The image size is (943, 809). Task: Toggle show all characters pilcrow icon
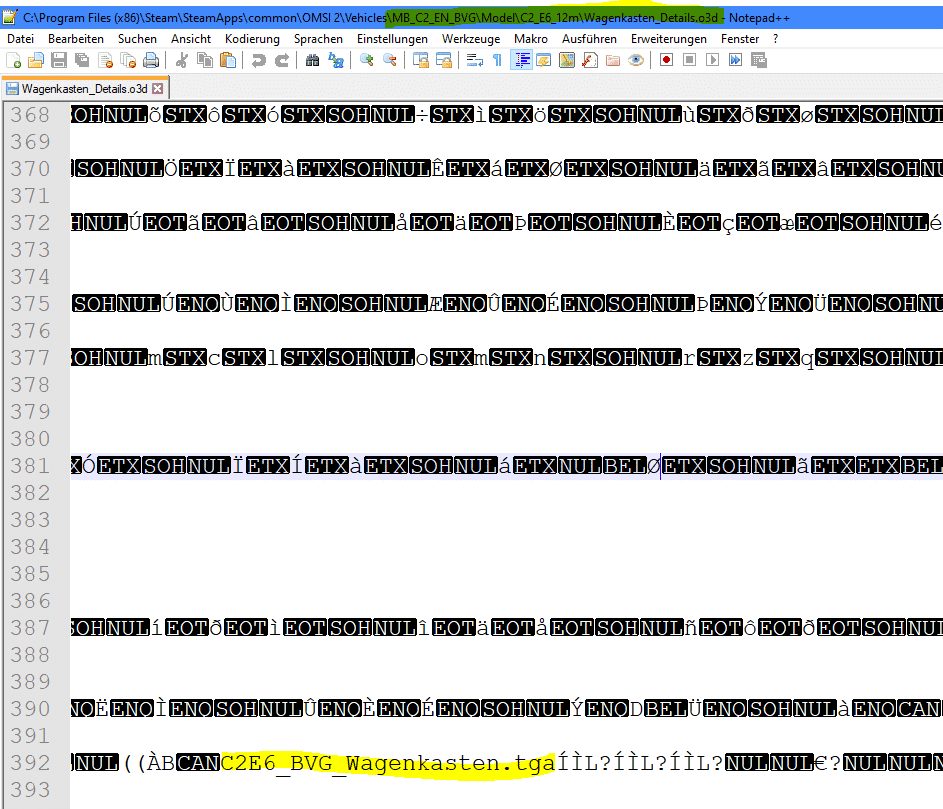(497, 60)
